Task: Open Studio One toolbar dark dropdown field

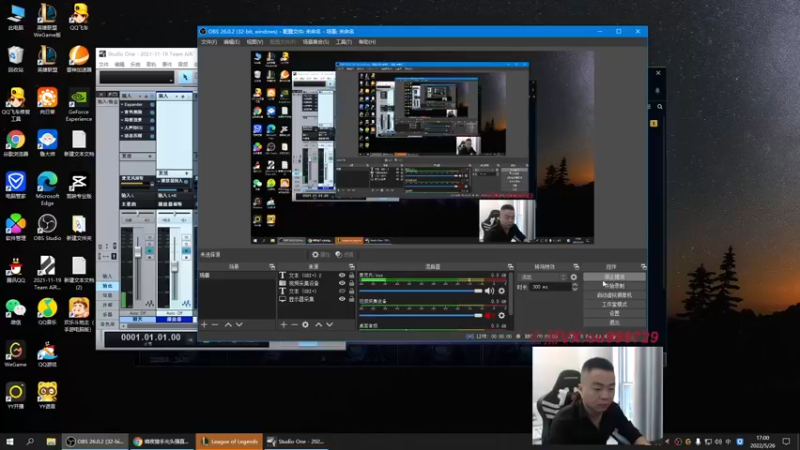Action: [x=136, y=77]
